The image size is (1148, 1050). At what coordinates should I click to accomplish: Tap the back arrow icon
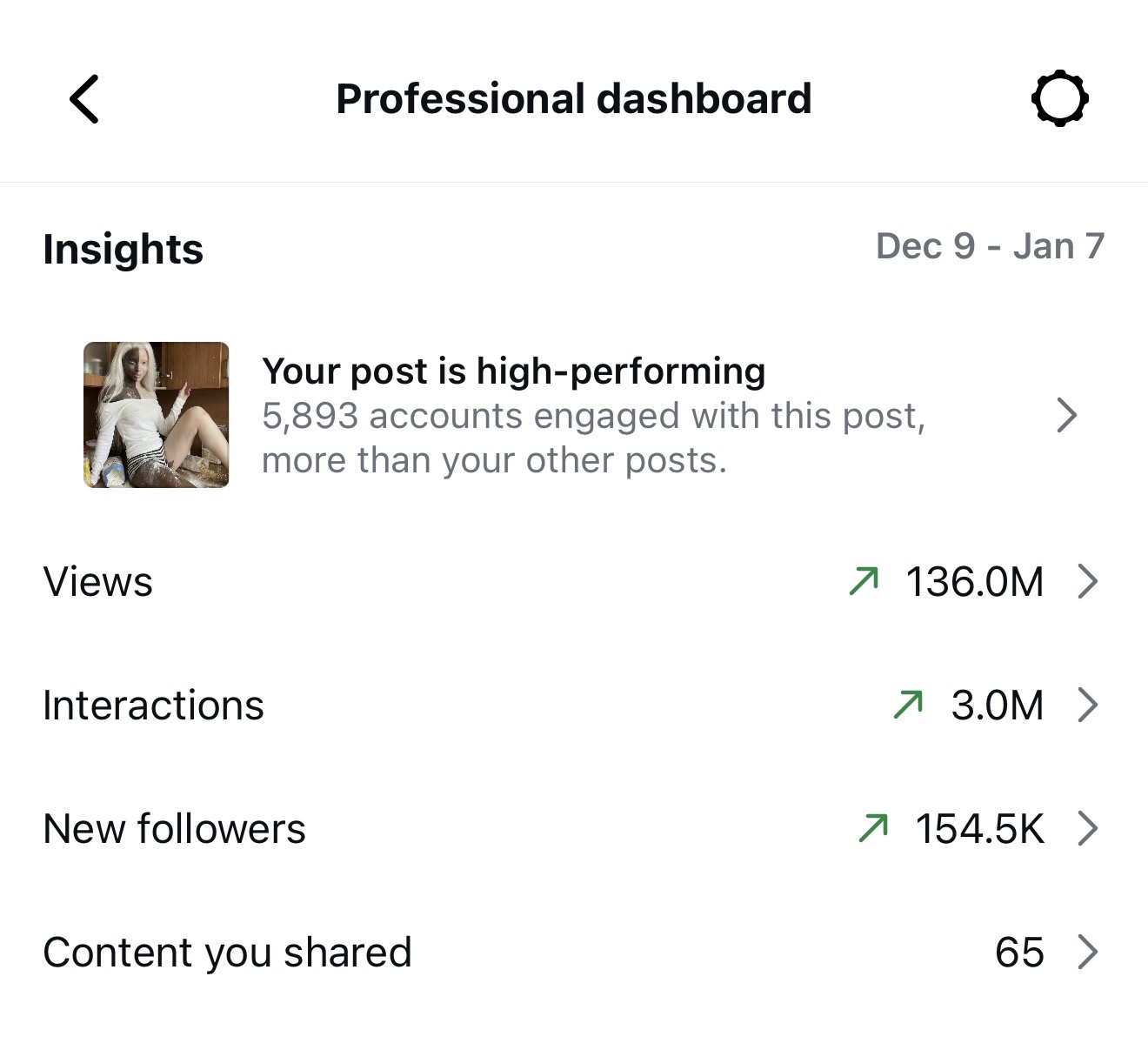(84, 99)
